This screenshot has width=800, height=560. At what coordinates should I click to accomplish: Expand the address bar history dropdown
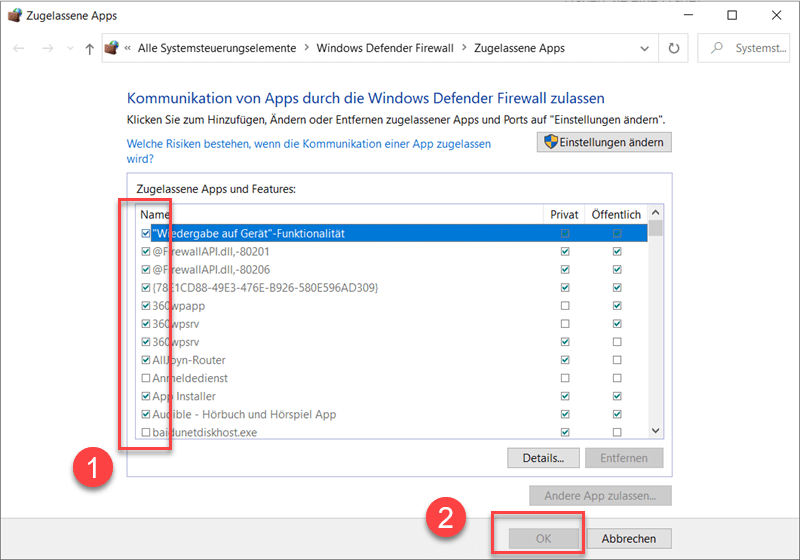click(644, 48)
